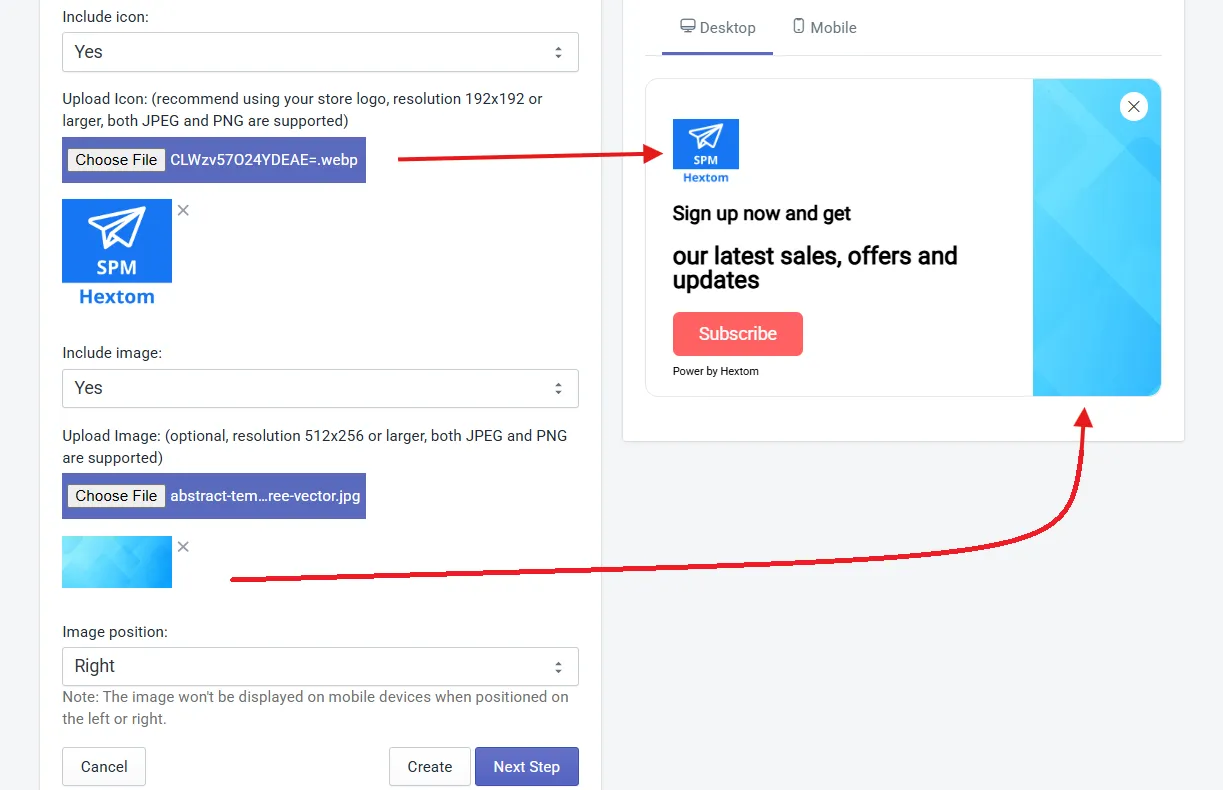This screenshot has width=1223, height=790.
Task: Click the blue abstract image thumbnail
Action: 117,562
